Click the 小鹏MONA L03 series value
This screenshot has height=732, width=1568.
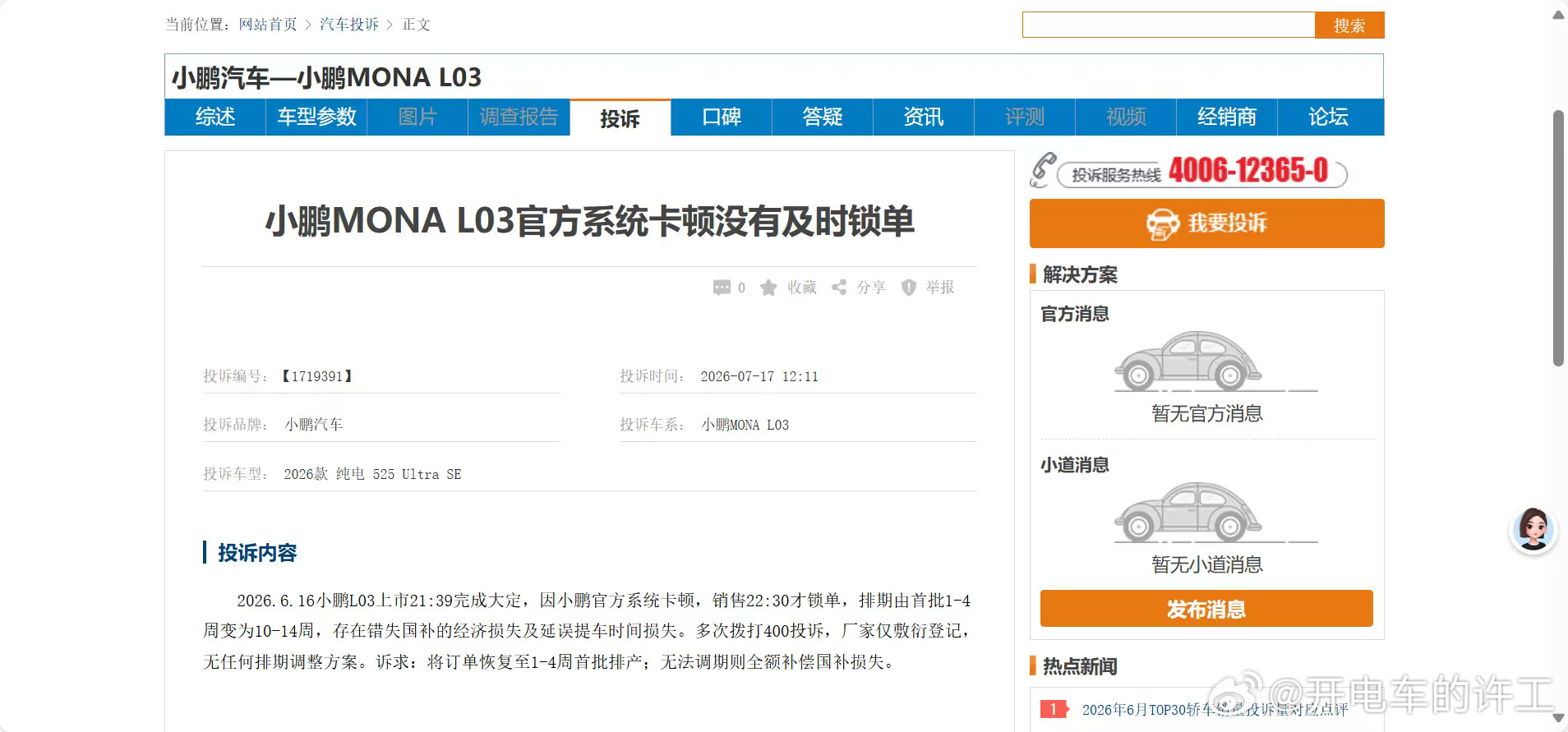tap(745, 425)
